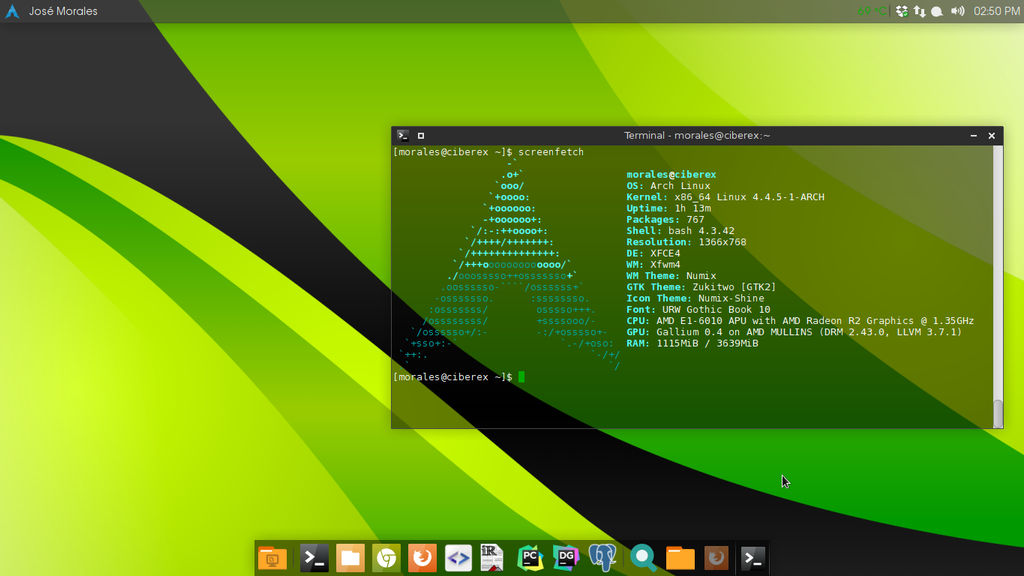Launch DataGrip from the dock

click(566, 558)
